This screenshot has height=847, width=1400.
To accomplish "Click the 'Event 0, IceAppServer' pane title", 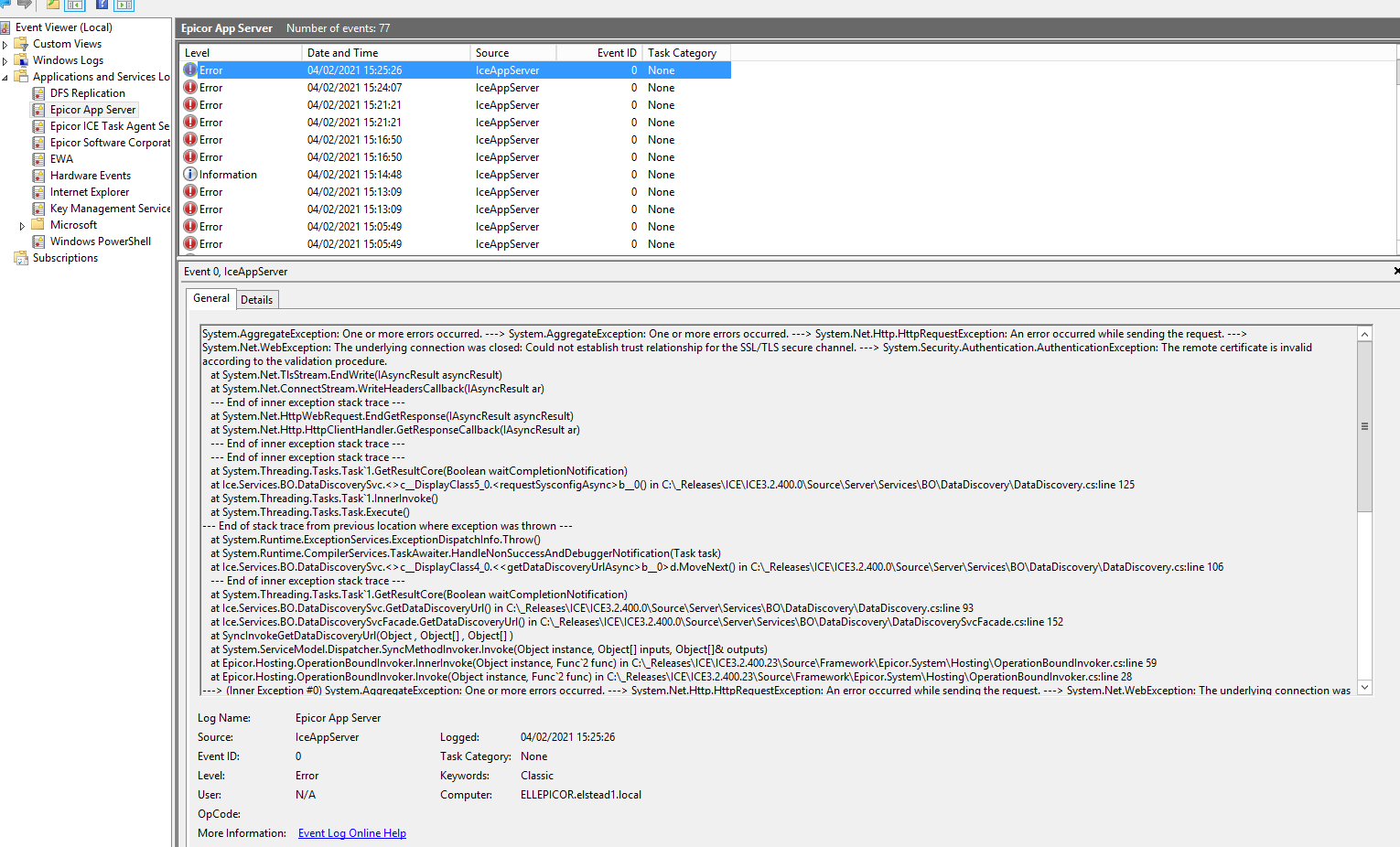I will [236, 272].
